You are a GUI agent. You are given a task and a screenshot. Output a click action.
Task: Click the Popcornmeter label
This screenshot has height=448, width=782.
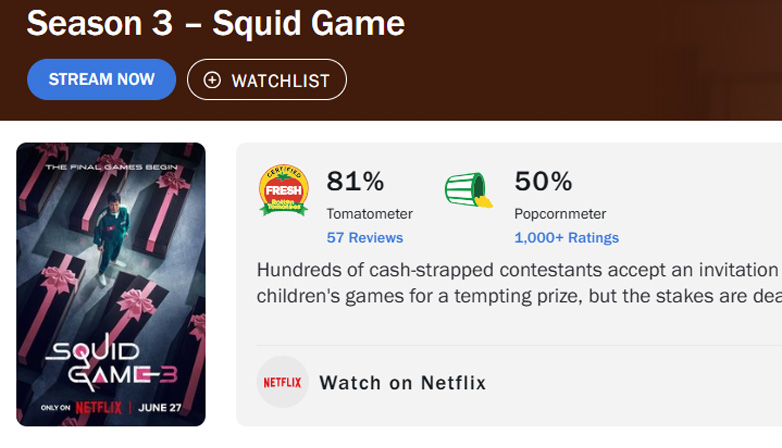coord(560,213)
